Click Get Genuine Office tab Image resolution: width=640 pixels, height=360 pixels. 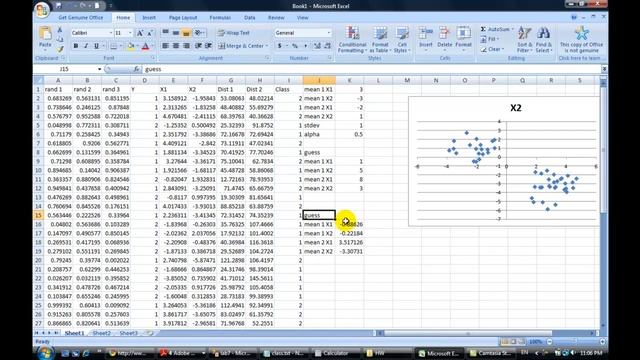coord(81,18)
